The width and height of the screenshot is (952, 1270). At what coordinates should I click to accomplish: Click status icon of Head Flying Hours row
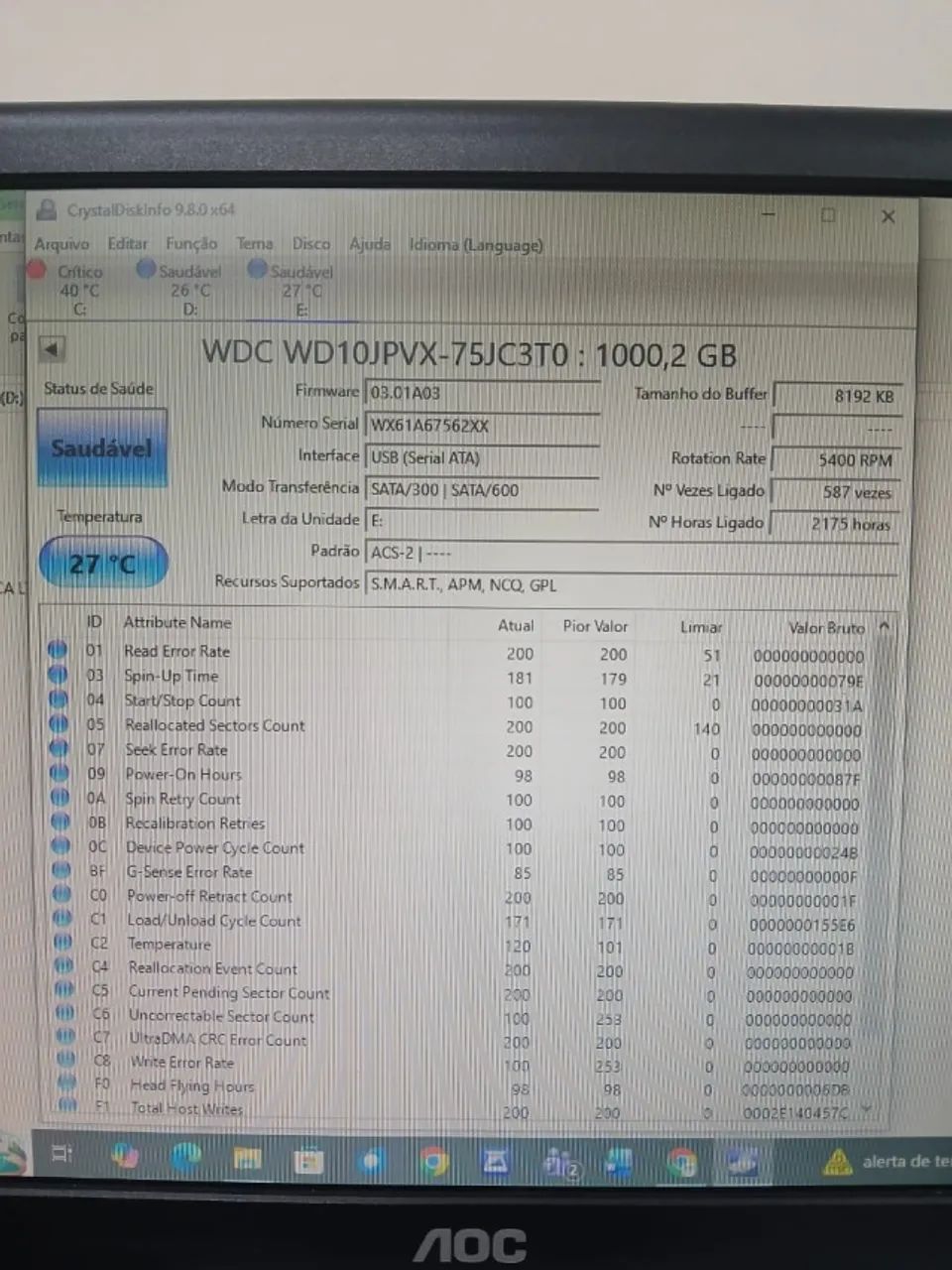pyautogui.click(x=67, y=1082)
